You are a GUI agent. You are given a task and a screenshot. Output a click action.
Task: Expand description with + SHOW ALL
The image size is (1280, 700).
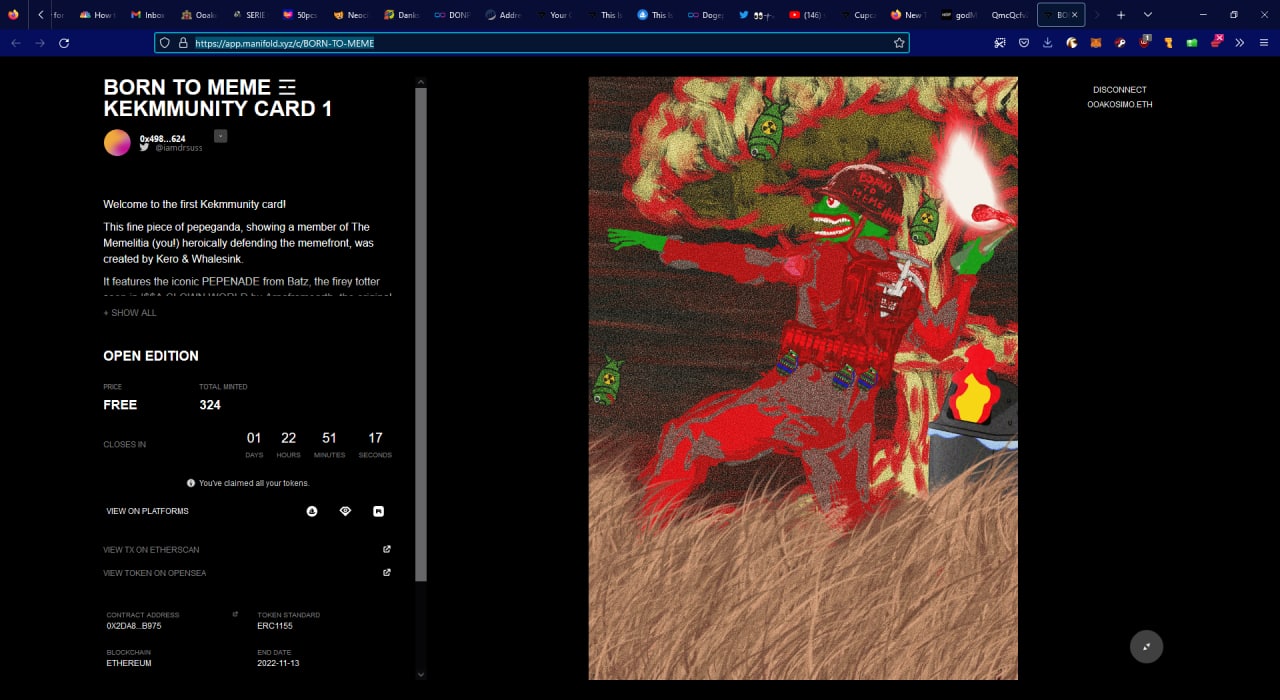(130, 313)
